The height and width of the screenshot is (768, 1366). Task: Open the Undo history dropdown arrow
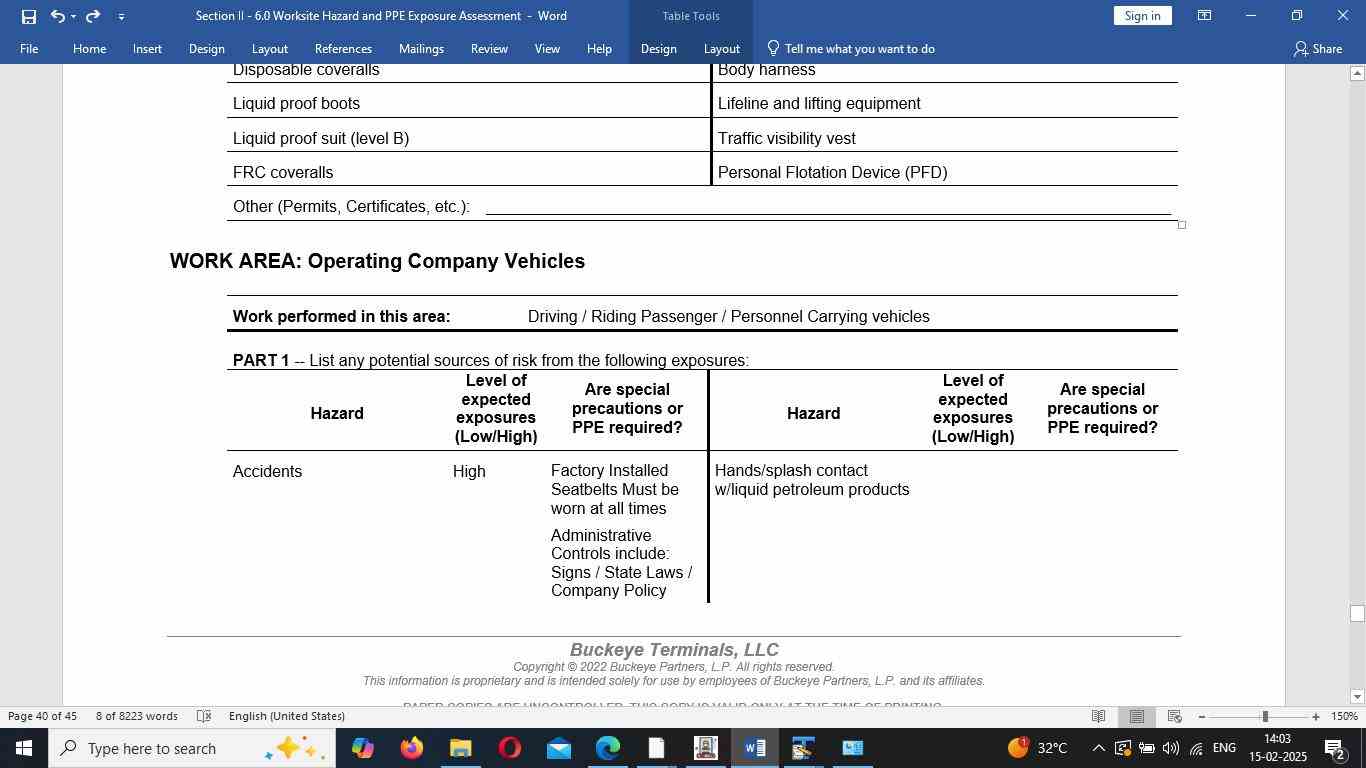point(73,16)
